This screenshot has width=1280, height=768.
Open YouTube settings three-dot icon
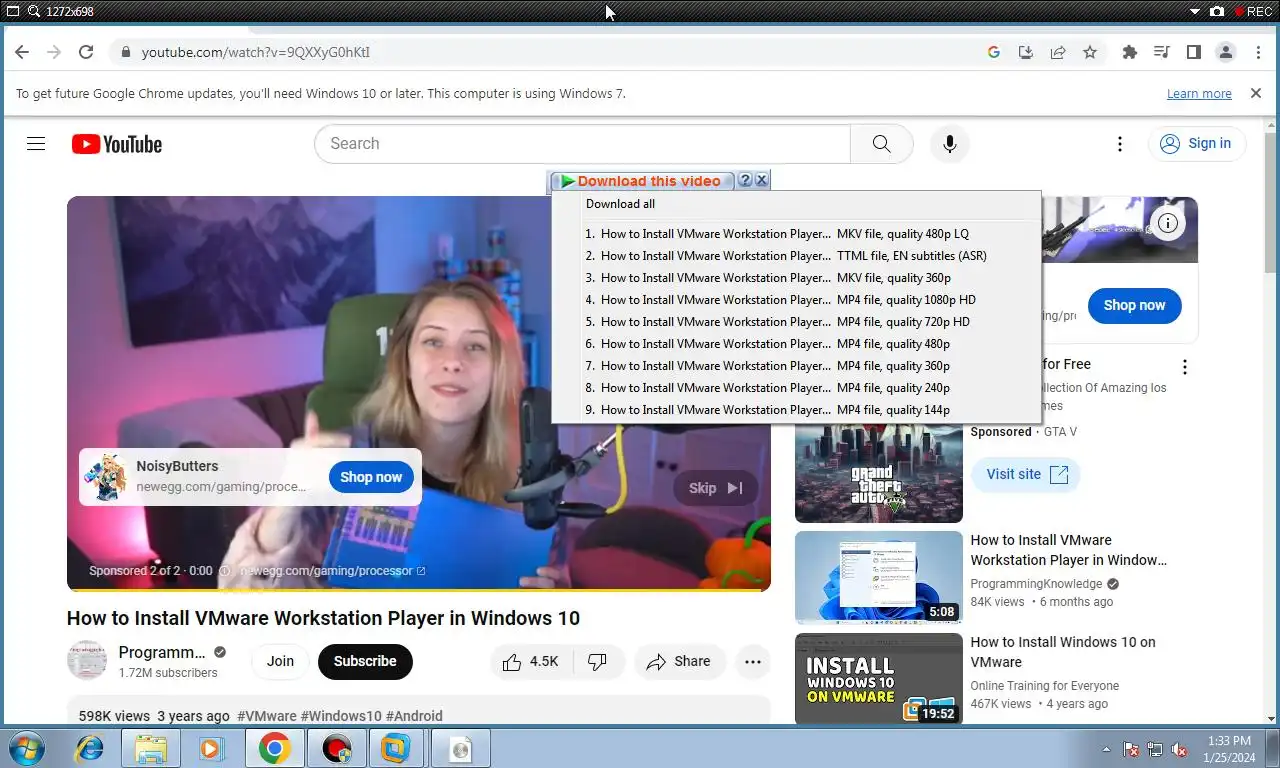pyautogui.click(x=1120, y=144)
